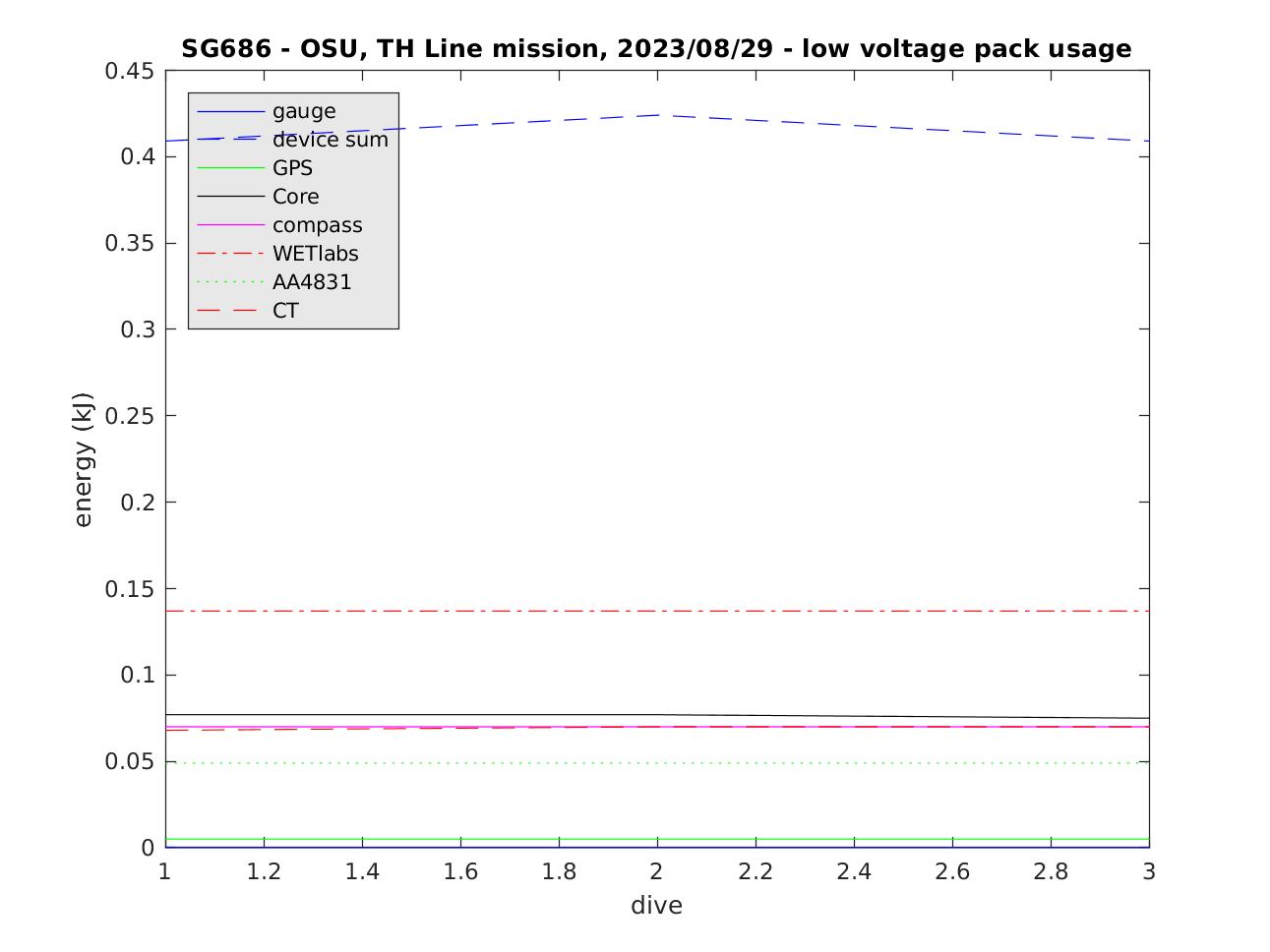The image size is (1270, 952).
Task: Click the plot title text
Action: [x=656, y=48]
